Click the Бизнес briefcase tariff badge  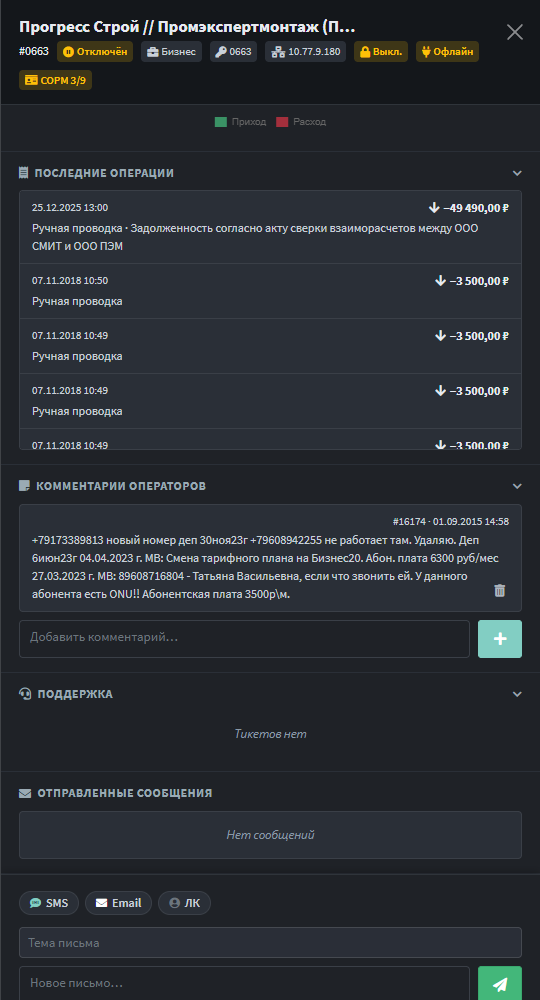(x=171, y=52)
